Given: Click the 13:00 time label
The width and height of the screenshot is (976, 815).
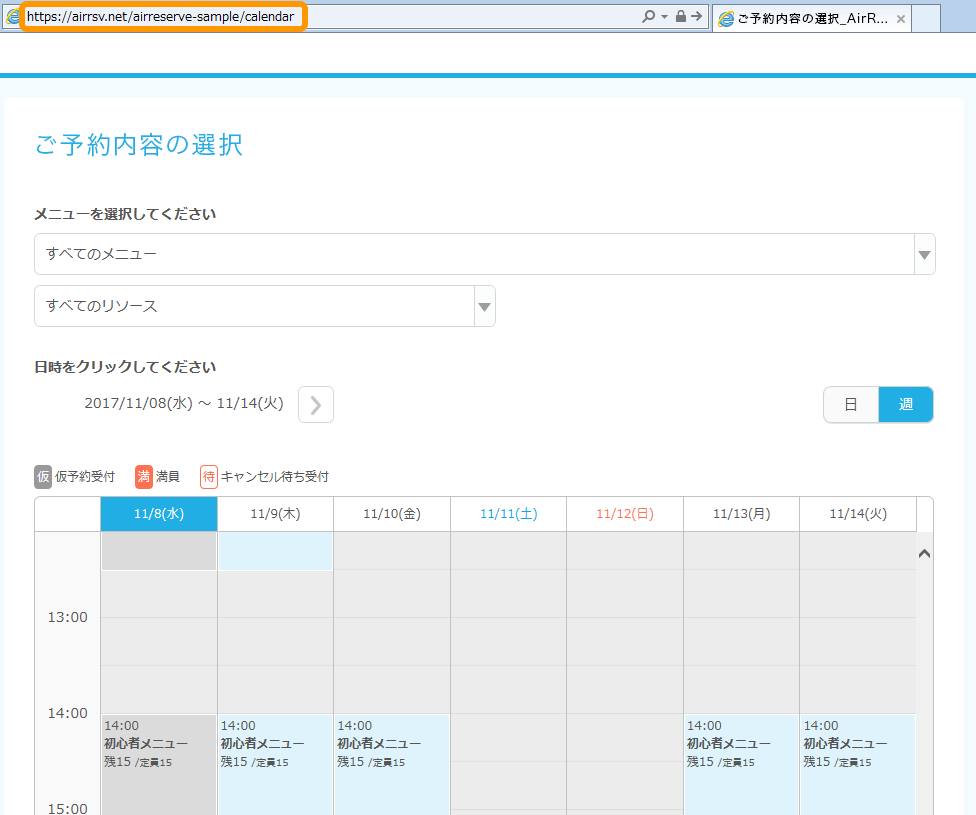Looking at the screenshot, I should coord(68,618).
